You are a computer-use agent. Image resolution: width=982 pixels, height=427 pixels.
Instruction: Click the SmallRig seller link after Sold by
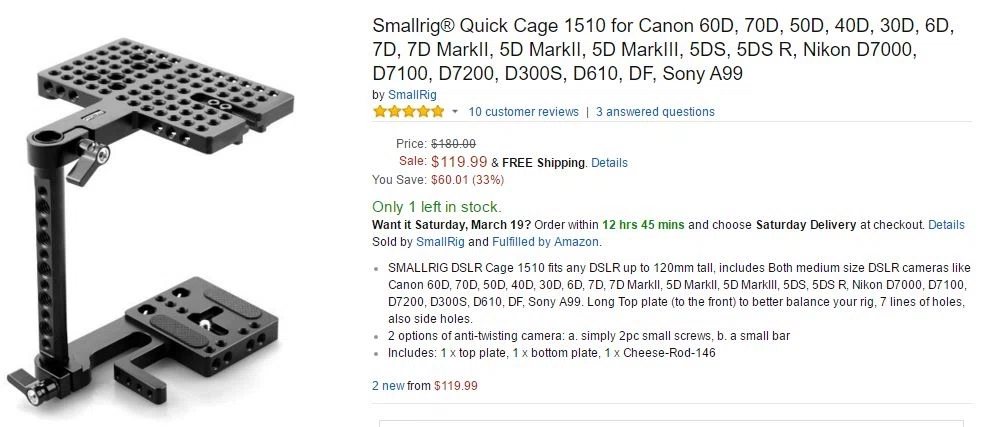tap(441, 242)
